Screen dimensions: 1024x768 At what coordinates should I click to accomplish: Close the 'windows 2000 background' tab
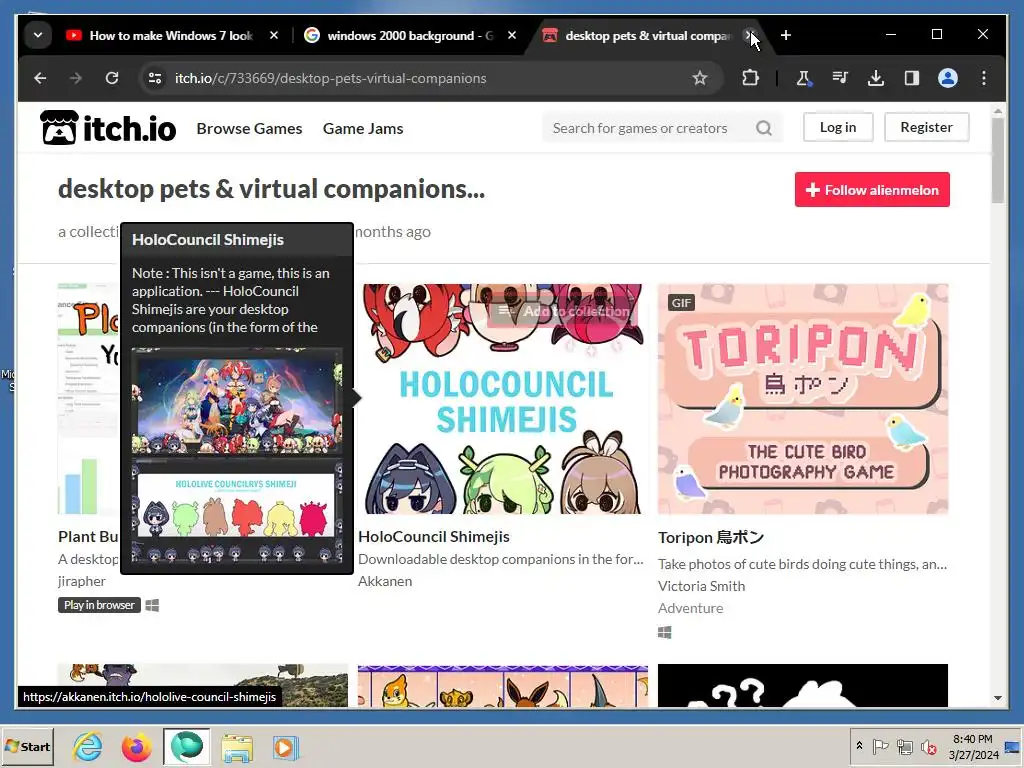pos(512,35)
